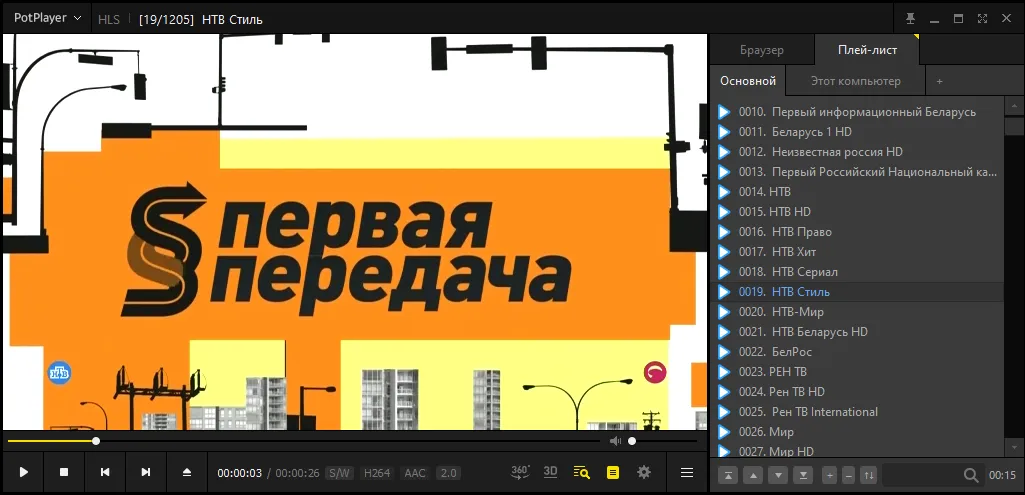Select playlist item 0022 БелРос
This screenshot has height=495, width=1025.
click(x=857, y=352)
